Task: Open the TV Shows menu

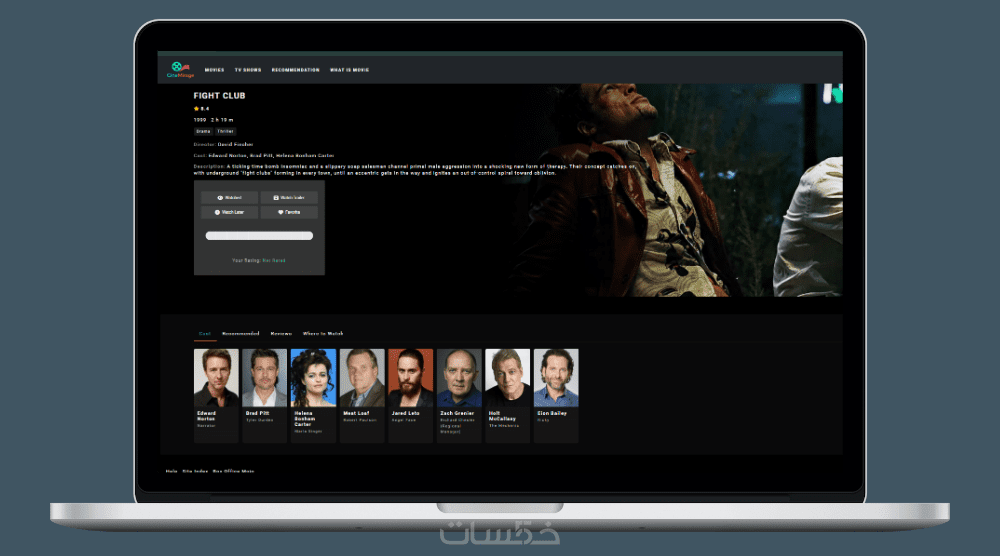Action: click(248, 70)
